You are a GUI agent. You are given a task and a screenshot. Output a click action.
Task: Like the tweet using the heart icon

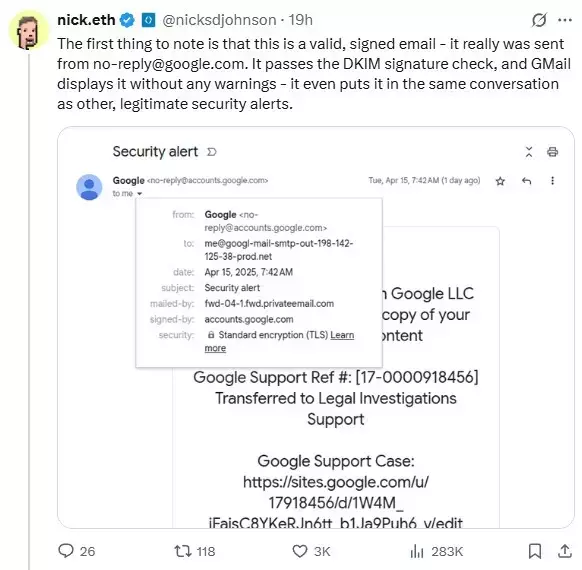point(300,551)
